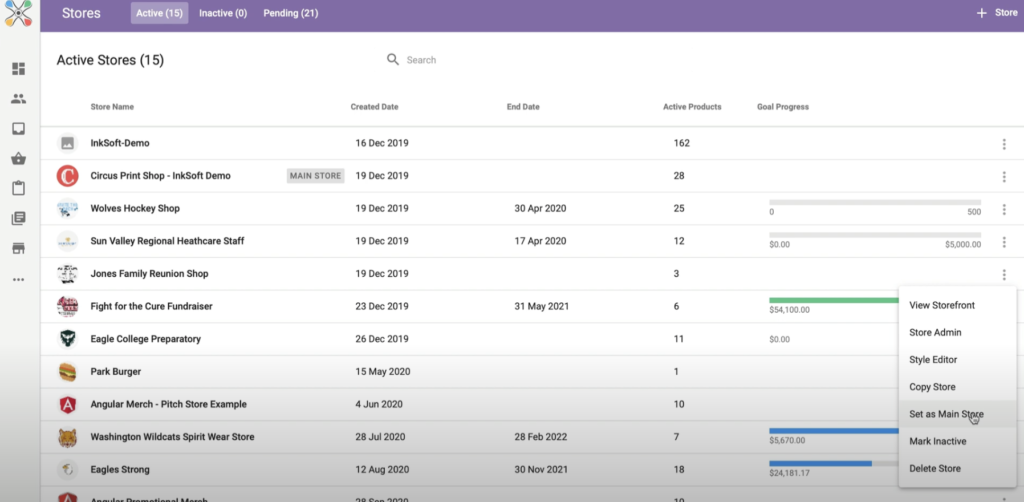Open Angular Merch - Pitch Store Example
Viewport: 1024px width, 502px height.
[x=168, y=404]
